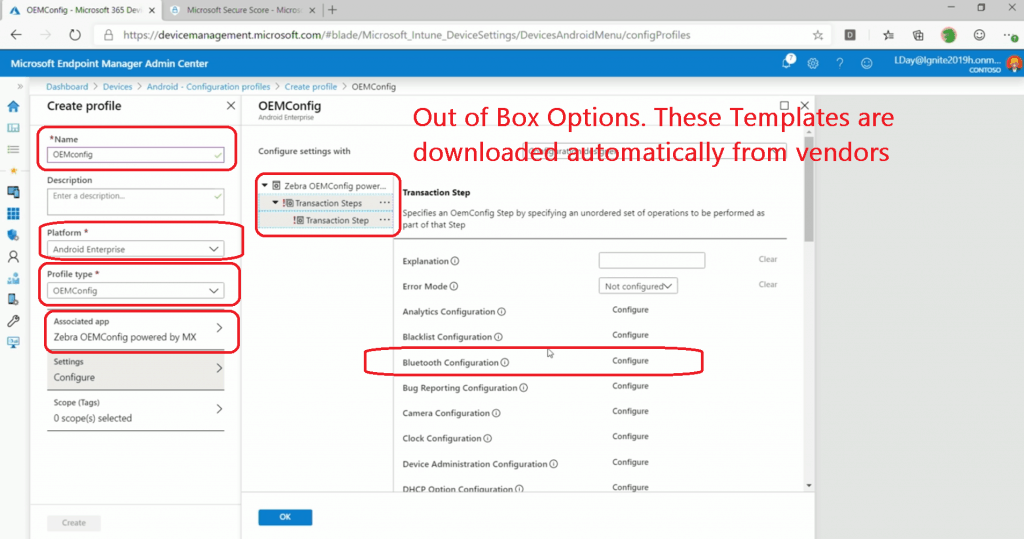Open notifications bell in header
Viewport: 1024px width, 539px height.
coord(788,63)
